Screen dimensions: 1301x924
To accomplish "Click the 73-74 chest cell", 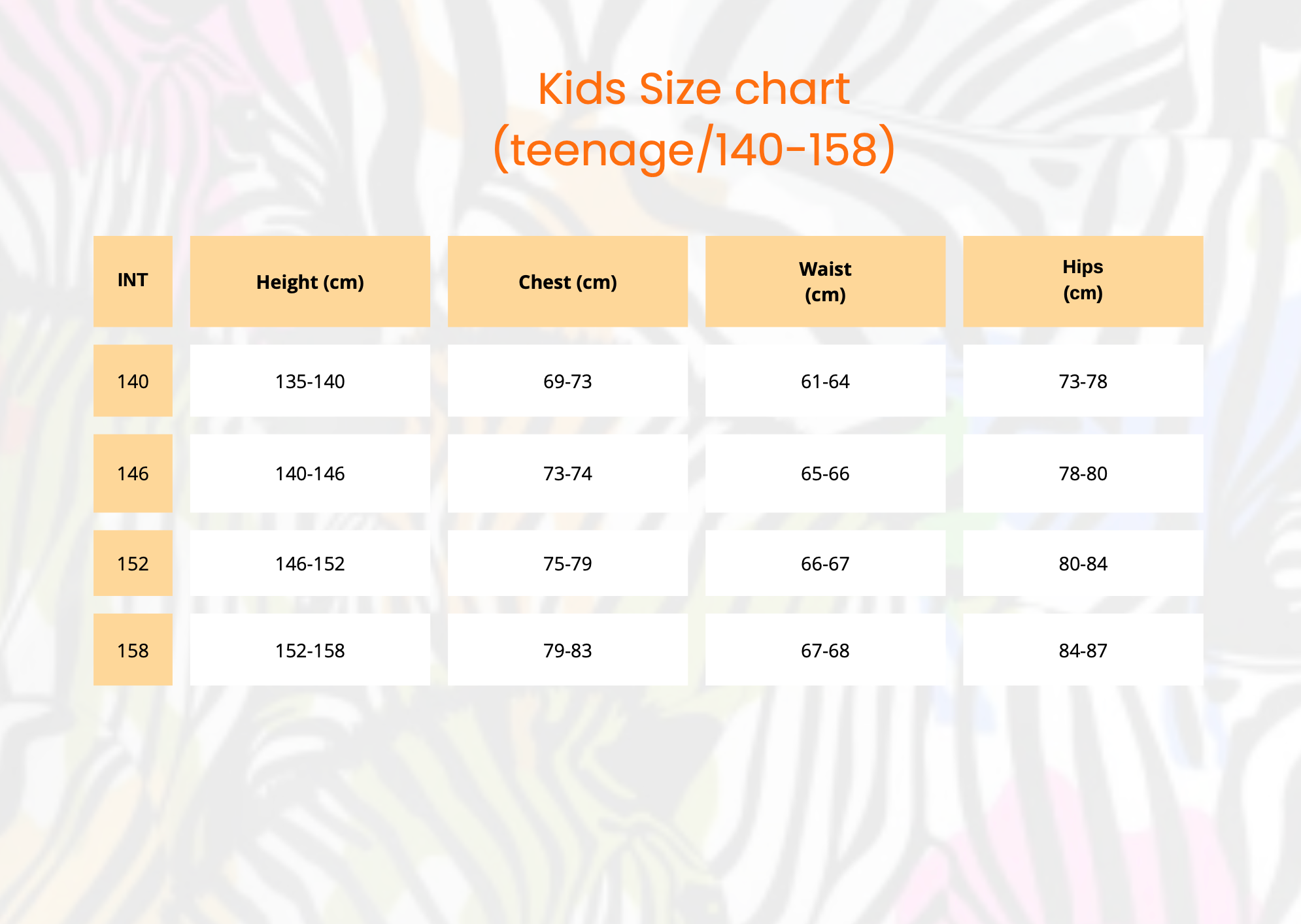I will coord(567,473).
